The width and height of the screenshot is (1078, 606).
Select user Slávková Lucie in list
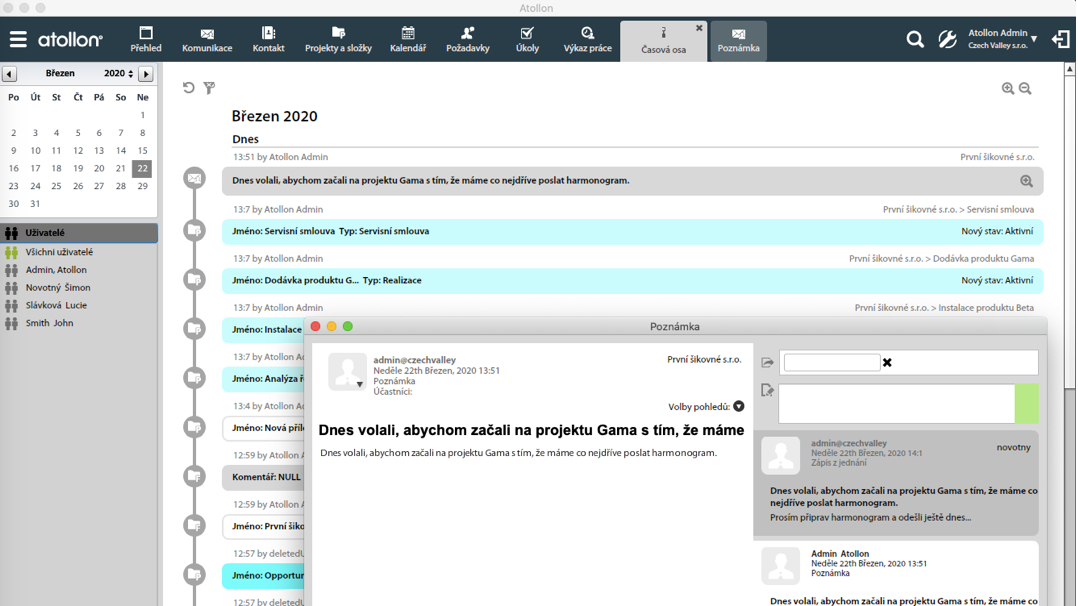point(56,305)
